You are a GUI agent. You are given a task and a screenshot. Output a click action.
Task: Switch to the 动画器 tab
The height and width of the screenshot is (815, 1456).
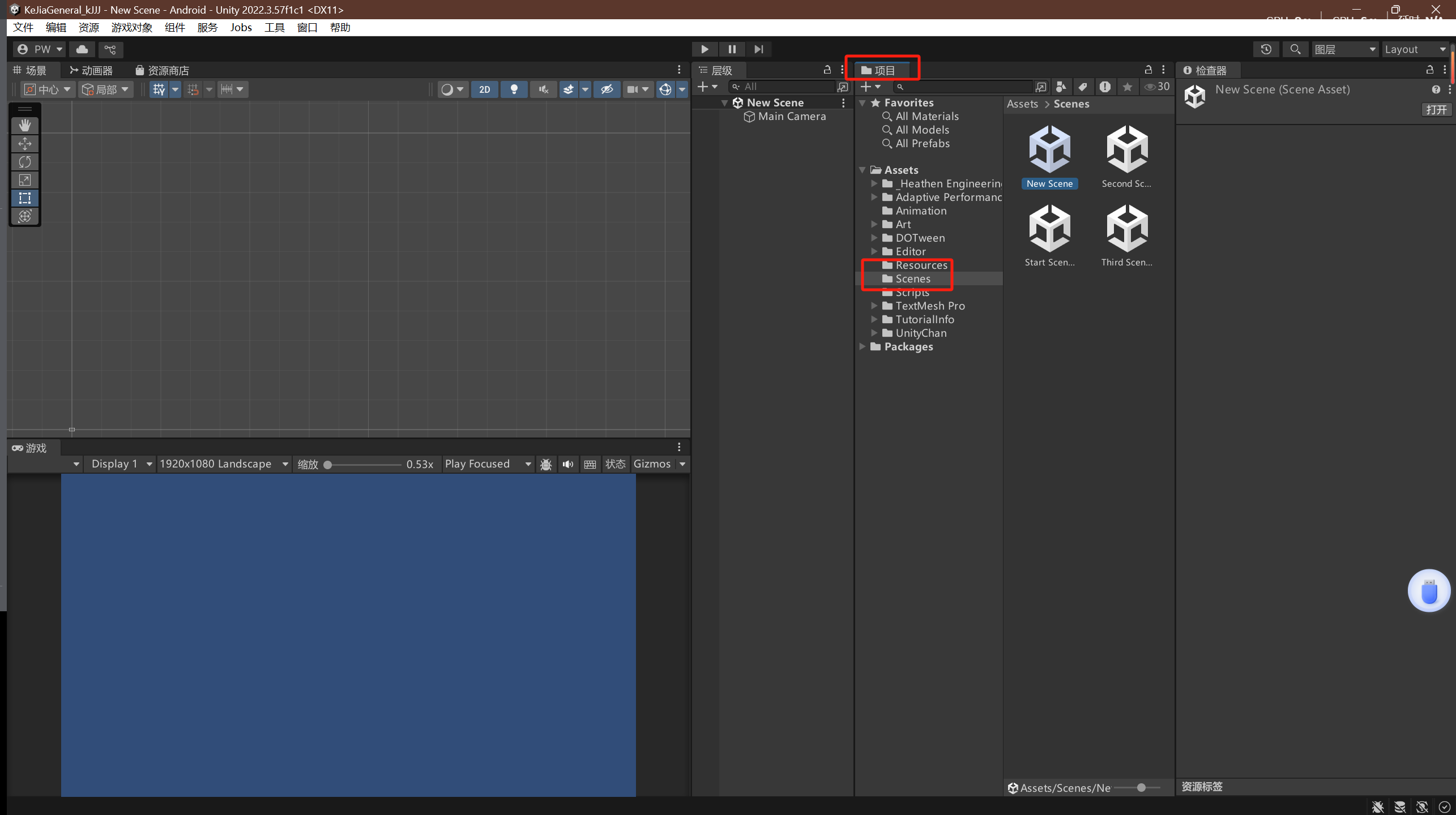91,70
